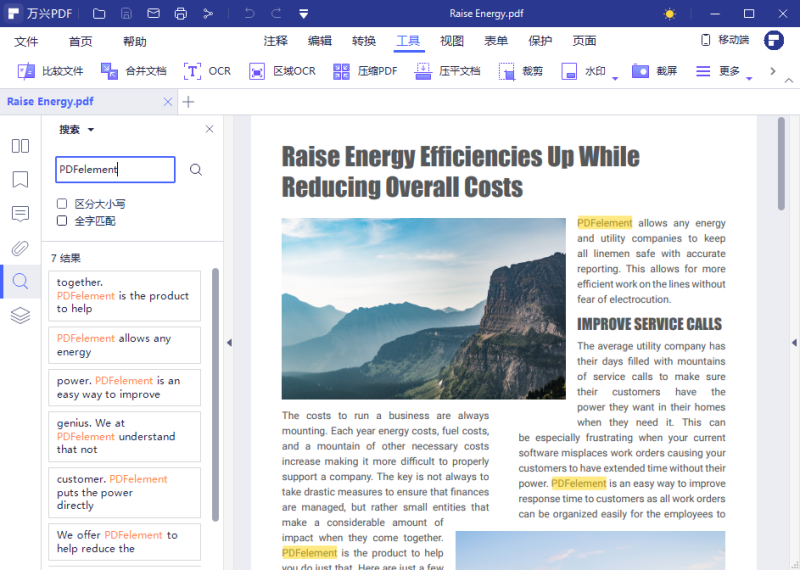Click the 压缩PDF compress tool
Screen dimensions: 800x570
[365, 71]
